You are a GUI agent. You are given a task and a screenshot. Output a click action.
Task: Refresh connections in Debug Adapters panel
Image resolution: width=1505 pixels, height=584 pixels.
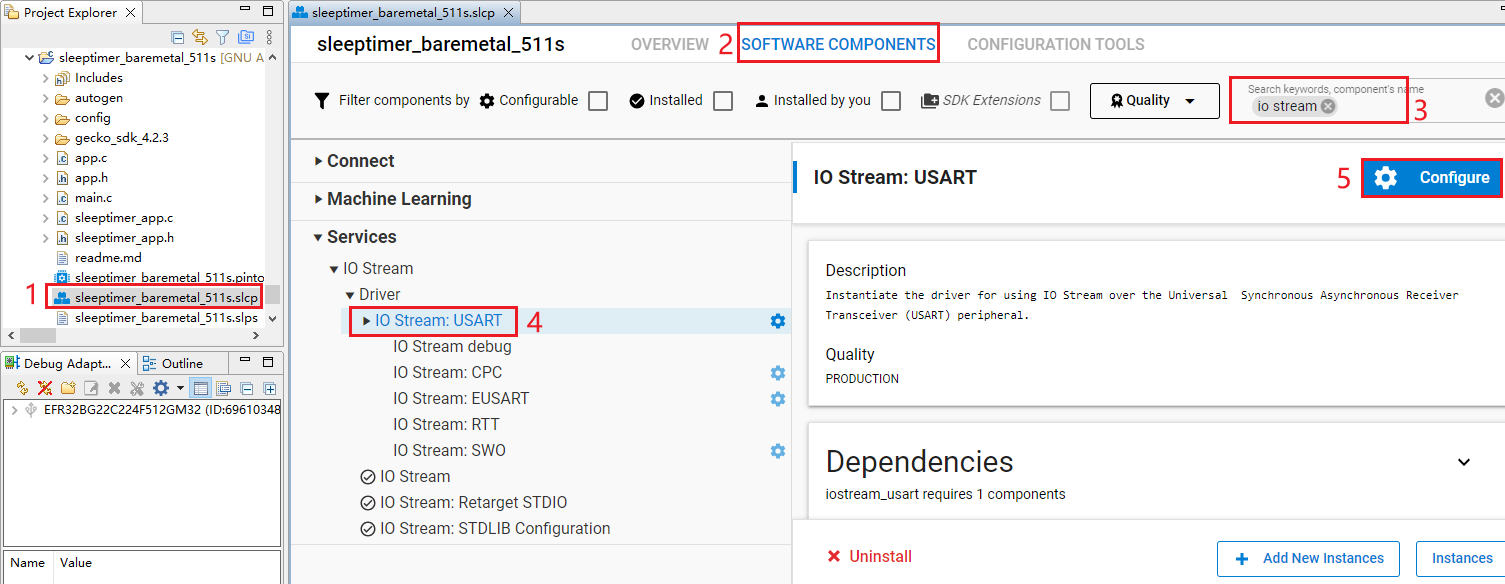click(x=22, y=388)
